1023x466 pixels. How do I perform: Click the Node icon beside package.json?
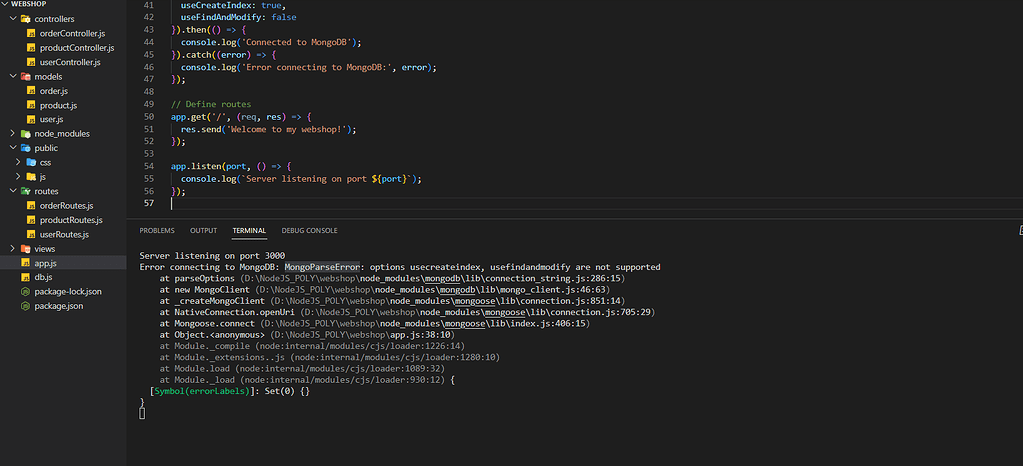pos(25,306)
